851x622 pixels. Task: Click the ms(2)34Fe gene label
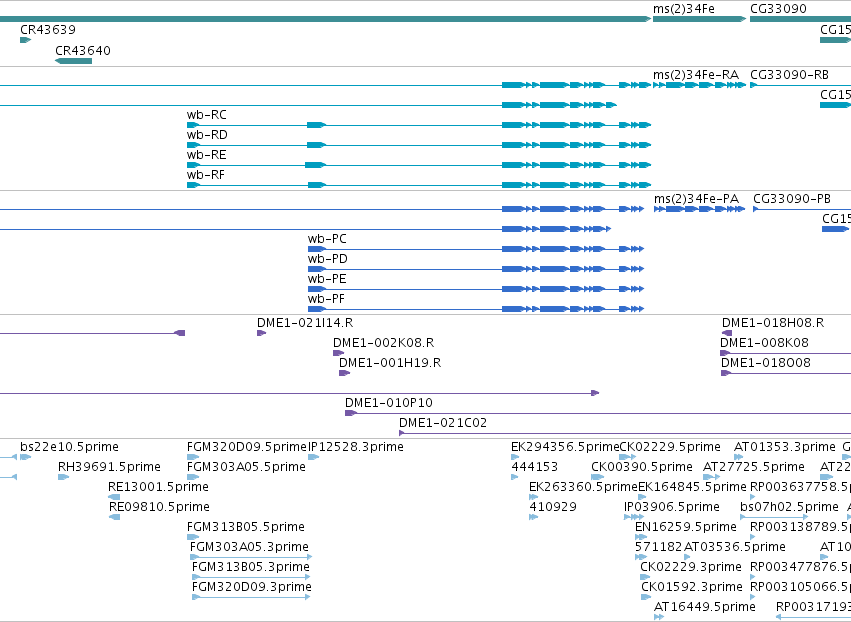pos(683,9)
